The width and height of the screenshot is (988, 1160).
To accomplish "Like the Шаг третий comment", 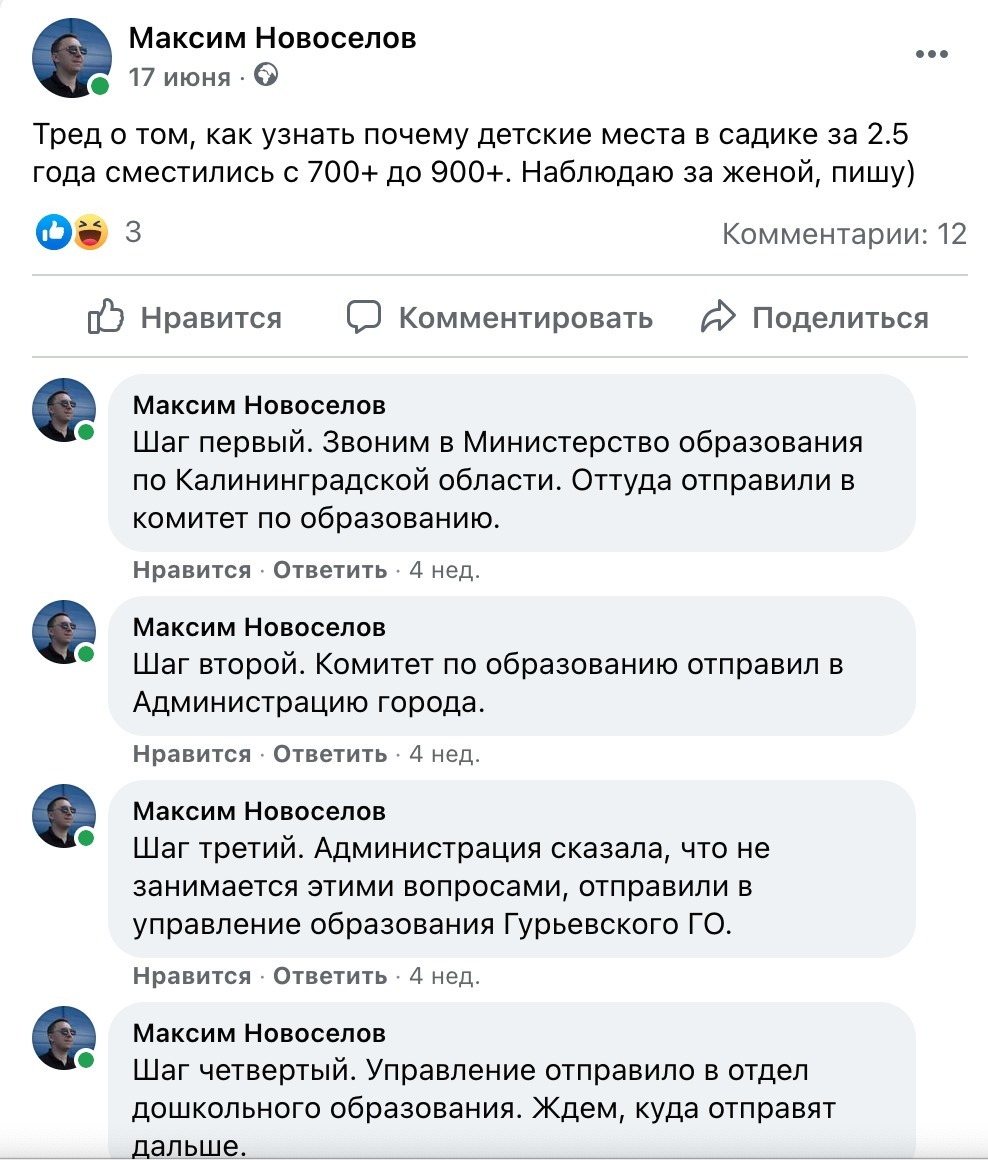I will pos(192,976).
